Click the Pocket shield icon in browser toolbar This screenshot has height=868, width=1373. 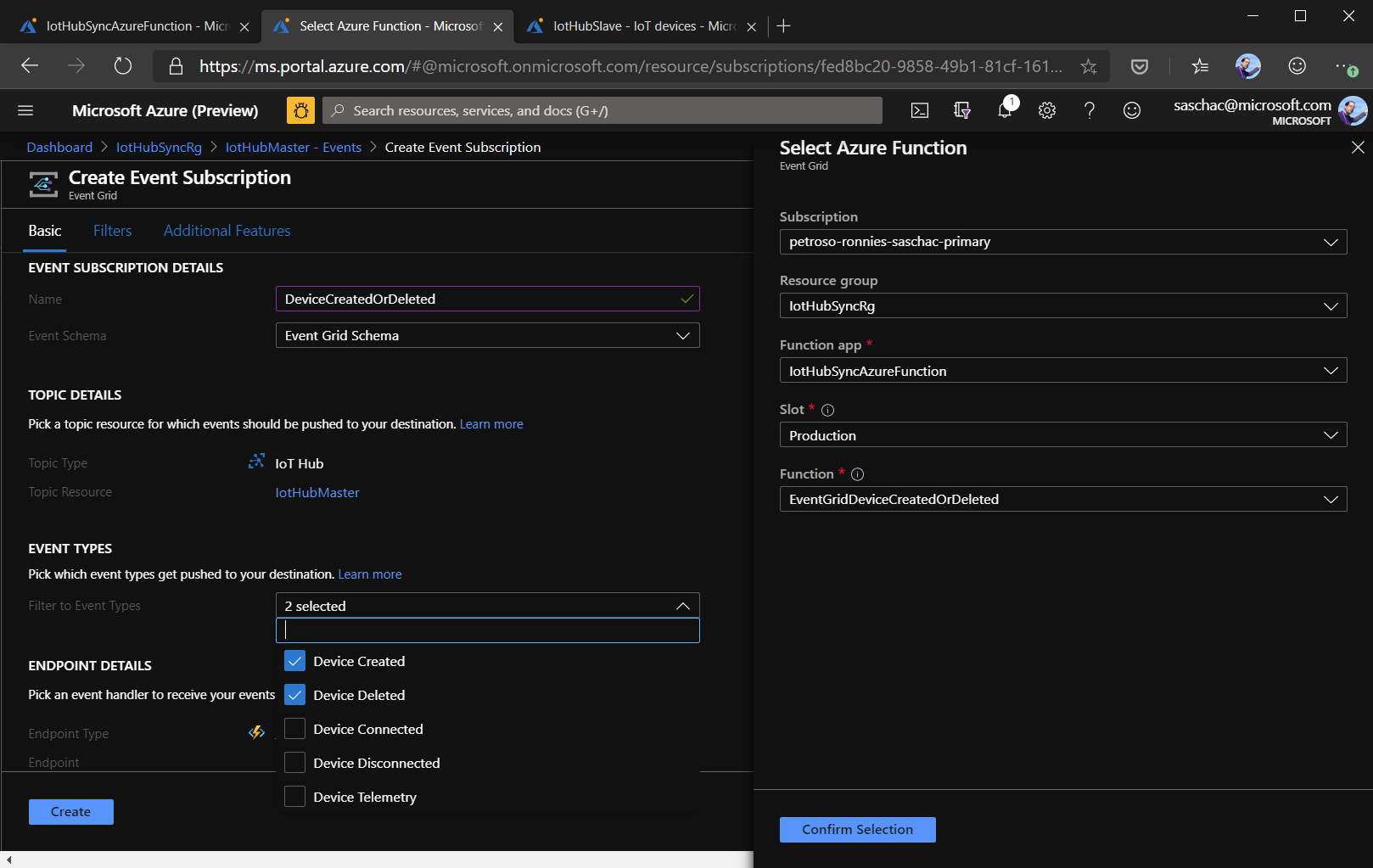[1140, 66]
